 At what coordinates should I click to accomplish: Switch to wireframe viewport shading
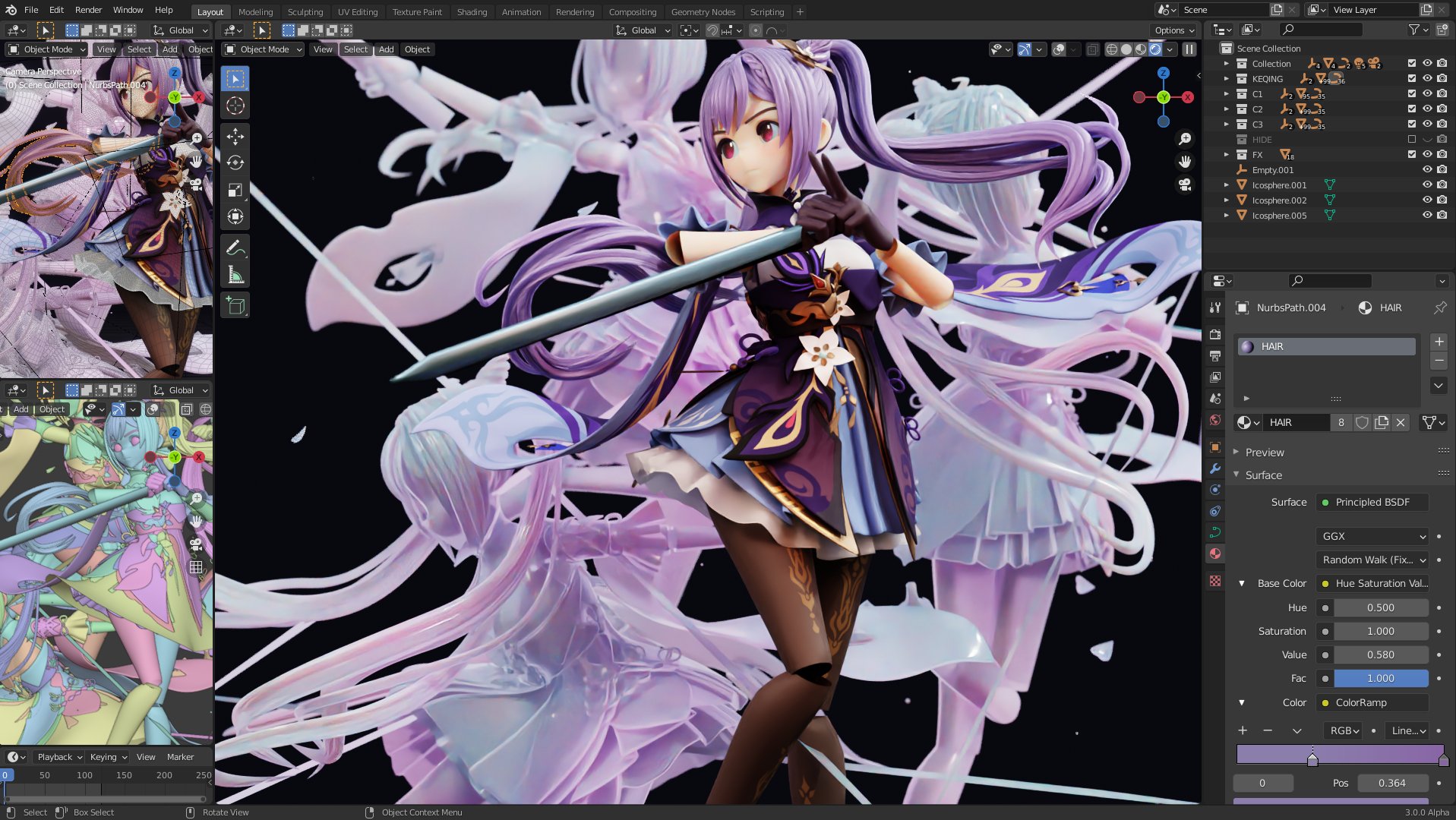[1112, 49]
